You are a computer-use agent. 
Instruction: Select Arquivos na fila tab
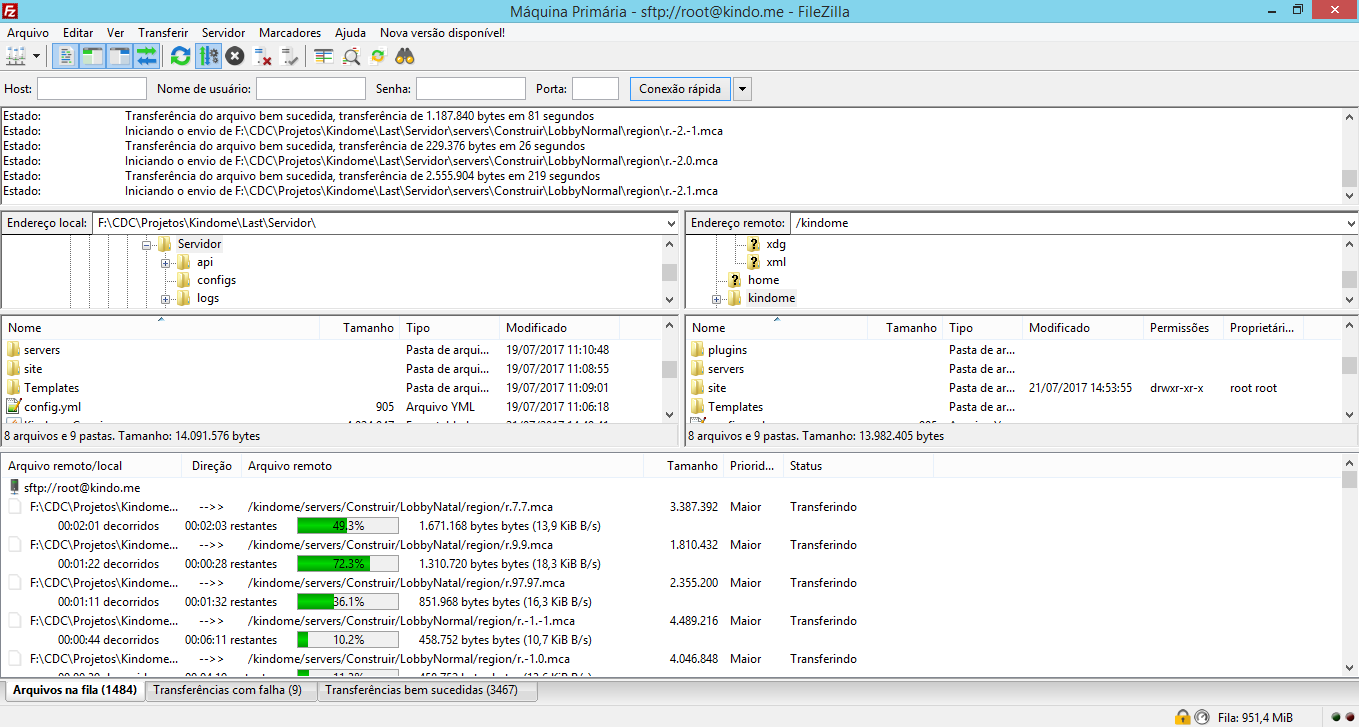pyautogui.click(x=75, y=690)
